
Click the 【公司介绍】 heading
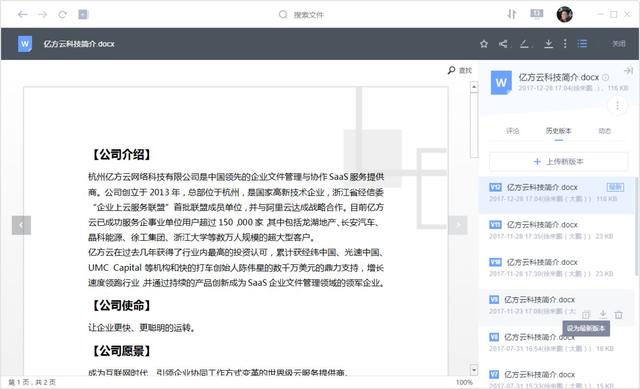[x=119, y=154]
